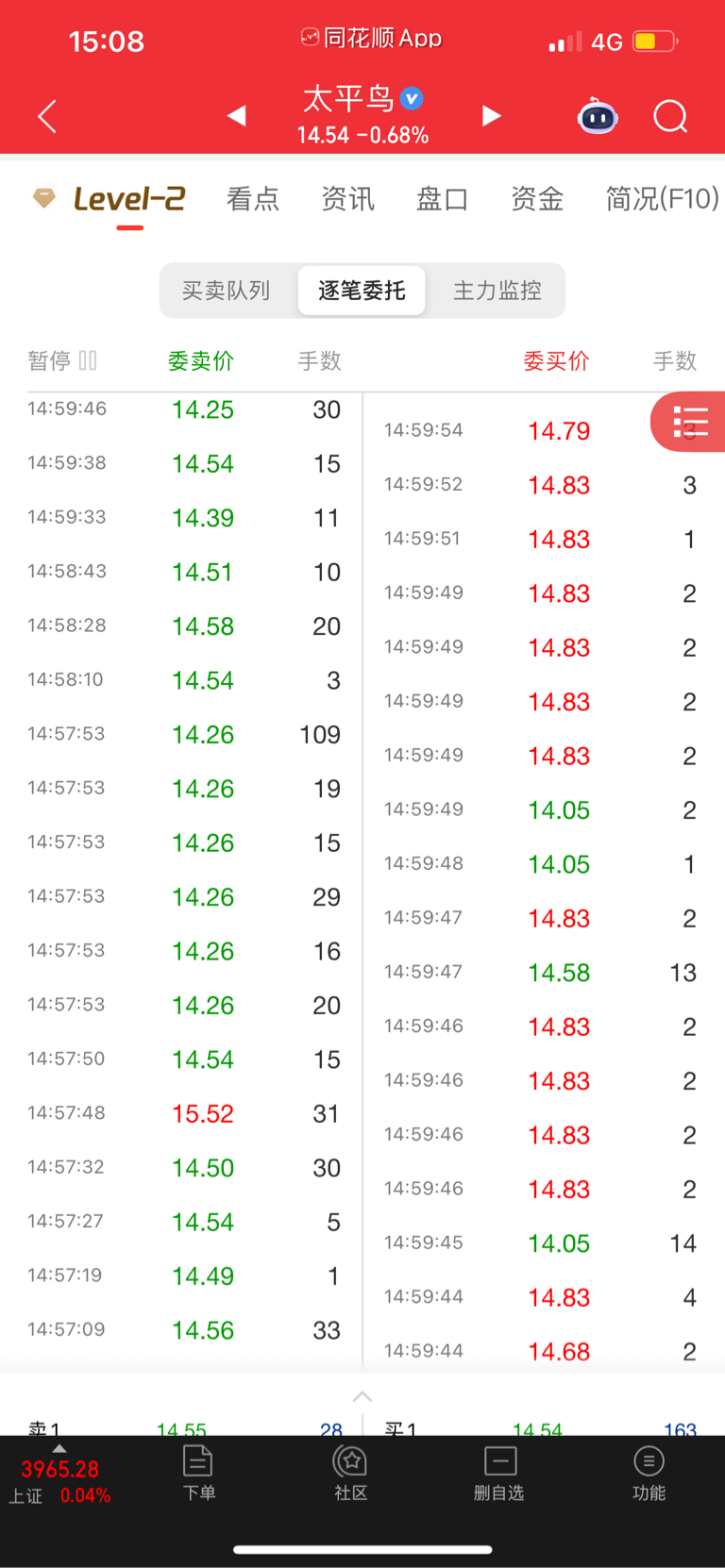Select red sell price 15.52

click(x=203, y=1113)
